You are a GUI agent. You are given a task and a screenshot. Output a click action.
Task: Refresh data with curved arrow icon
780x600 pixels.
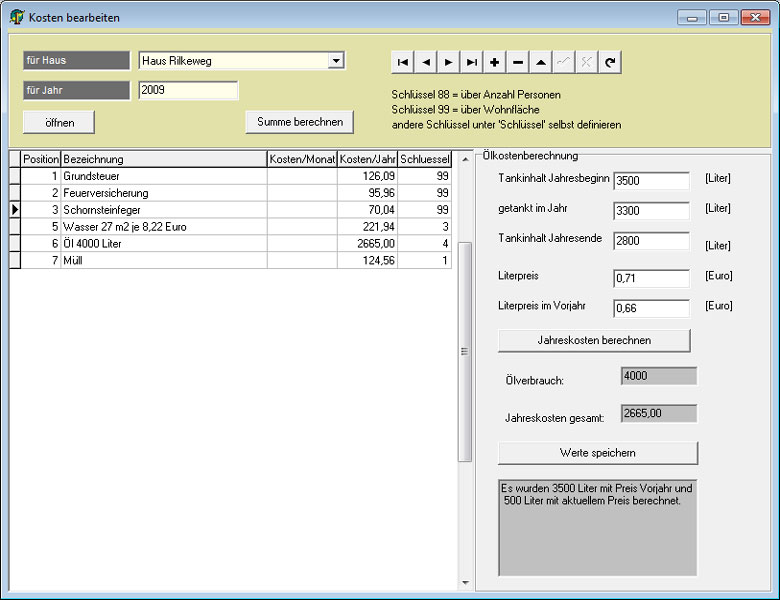pos(610,62)
